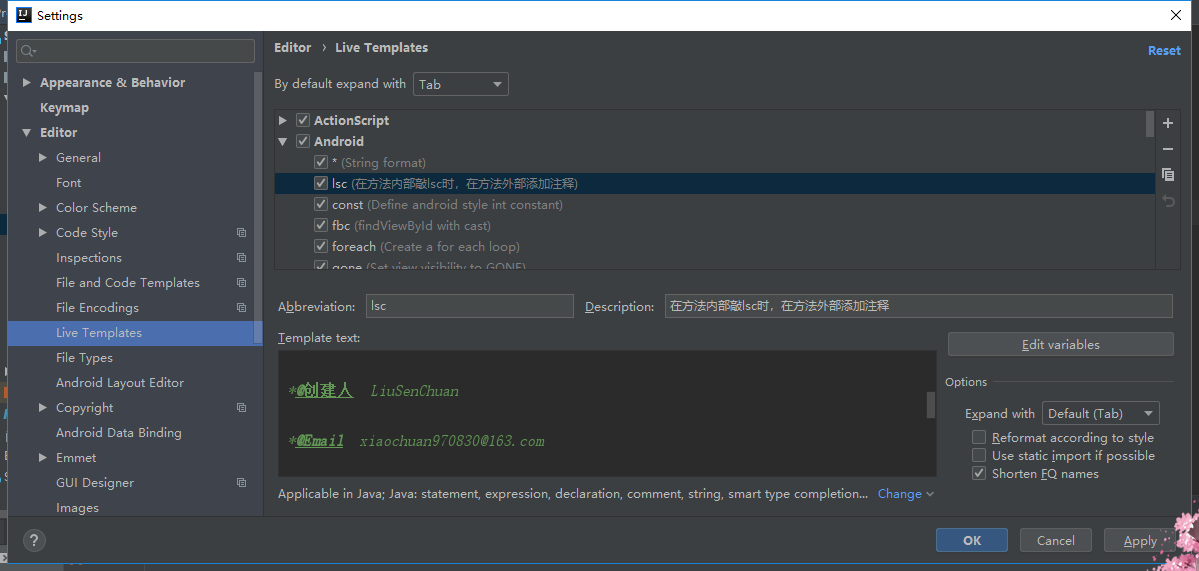Collapse the Editor settings section
1199x571 pixels.
click(28, 132)
